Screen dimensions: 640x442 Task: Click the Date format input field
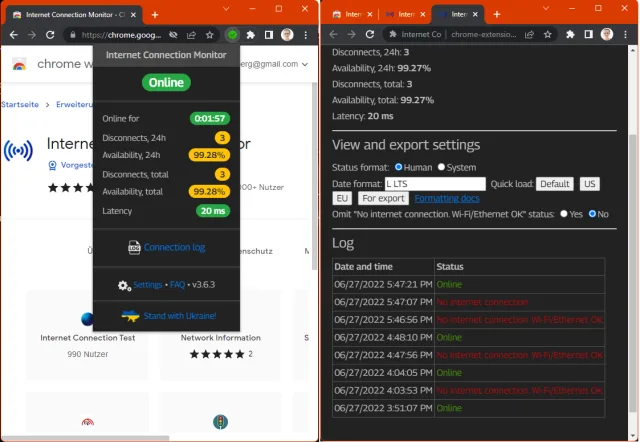[x=435, y=184]
